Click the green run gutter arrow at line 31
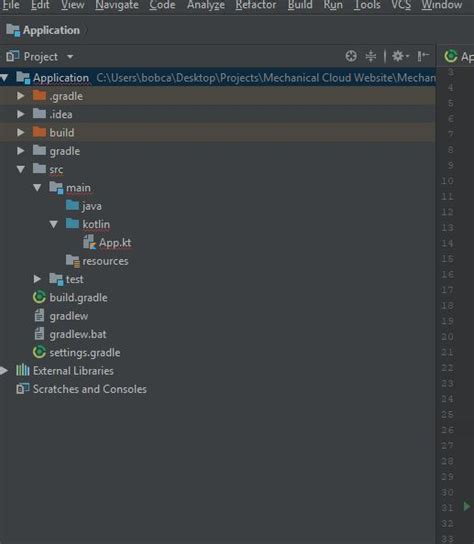 pyautogui.click(x=467, y=507)
